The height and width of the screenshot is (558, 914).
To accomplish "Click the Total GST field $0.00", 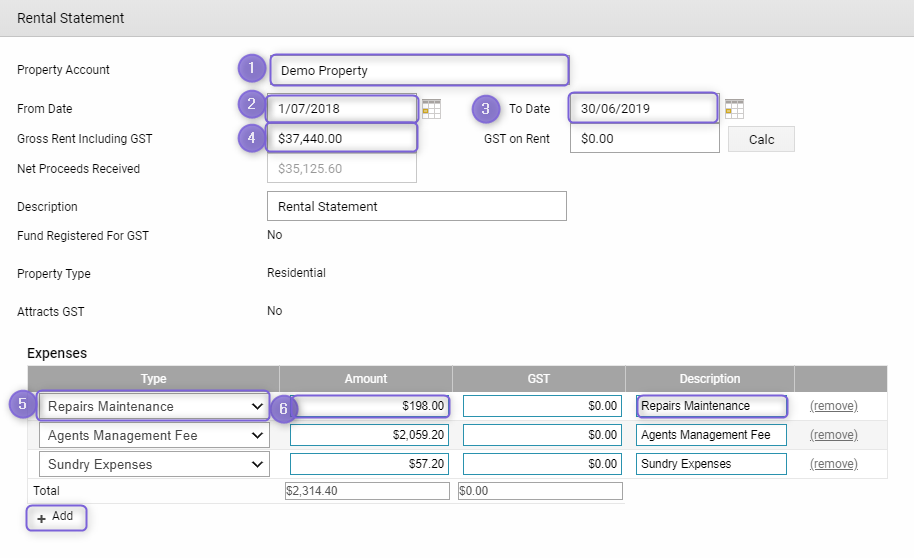I will (x=540, y=491).
